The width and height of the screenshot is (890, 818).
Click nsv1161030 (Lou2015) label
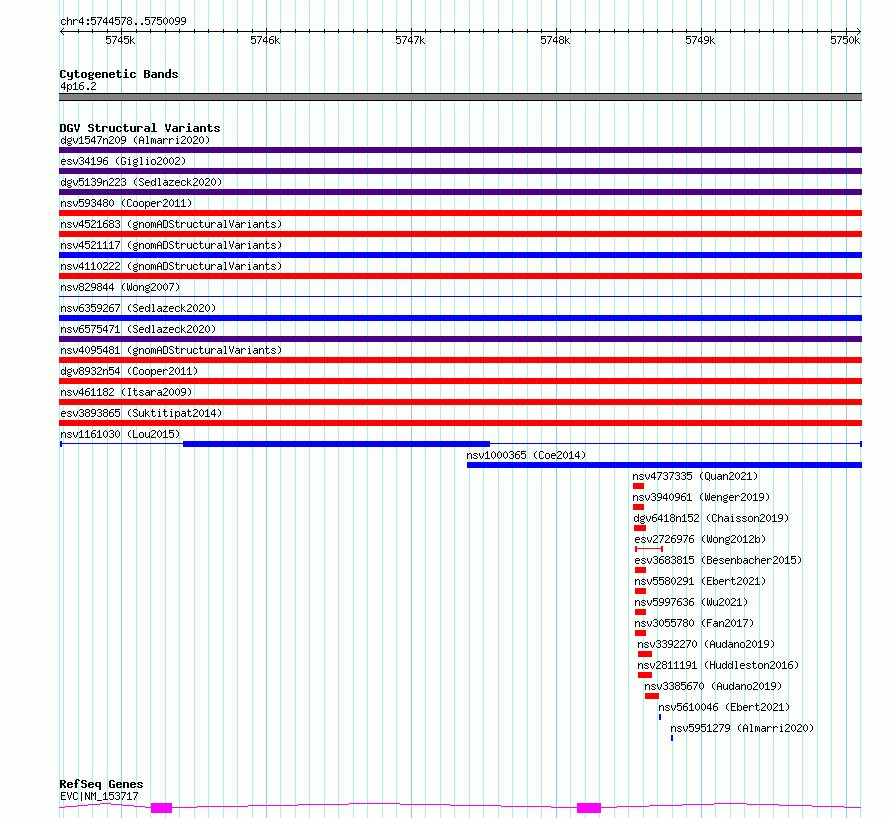[x=120, y=434]
